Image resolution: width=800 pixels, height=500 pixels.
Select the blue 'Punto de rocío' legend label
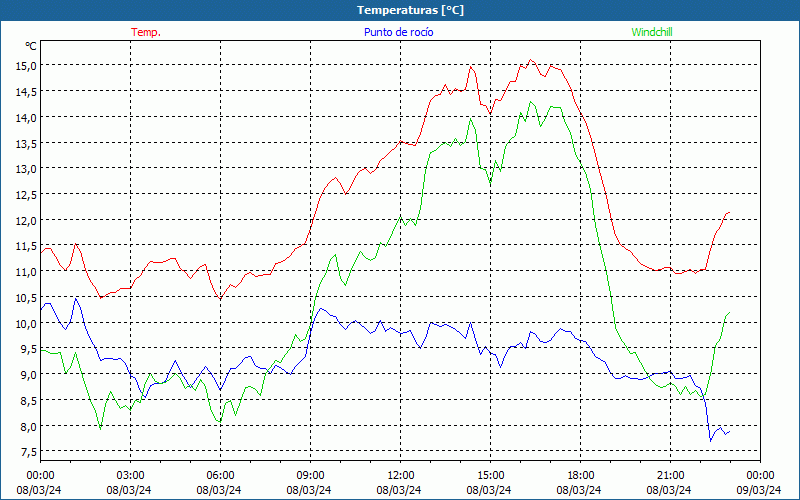pos(398,32)
